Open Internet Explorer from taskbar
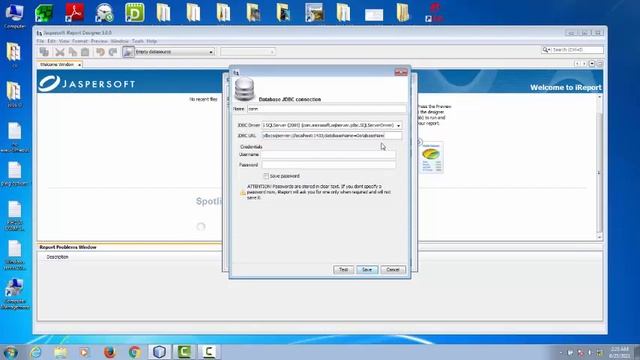This screenshot has height=360, width=640. click(x=36, y=352)
